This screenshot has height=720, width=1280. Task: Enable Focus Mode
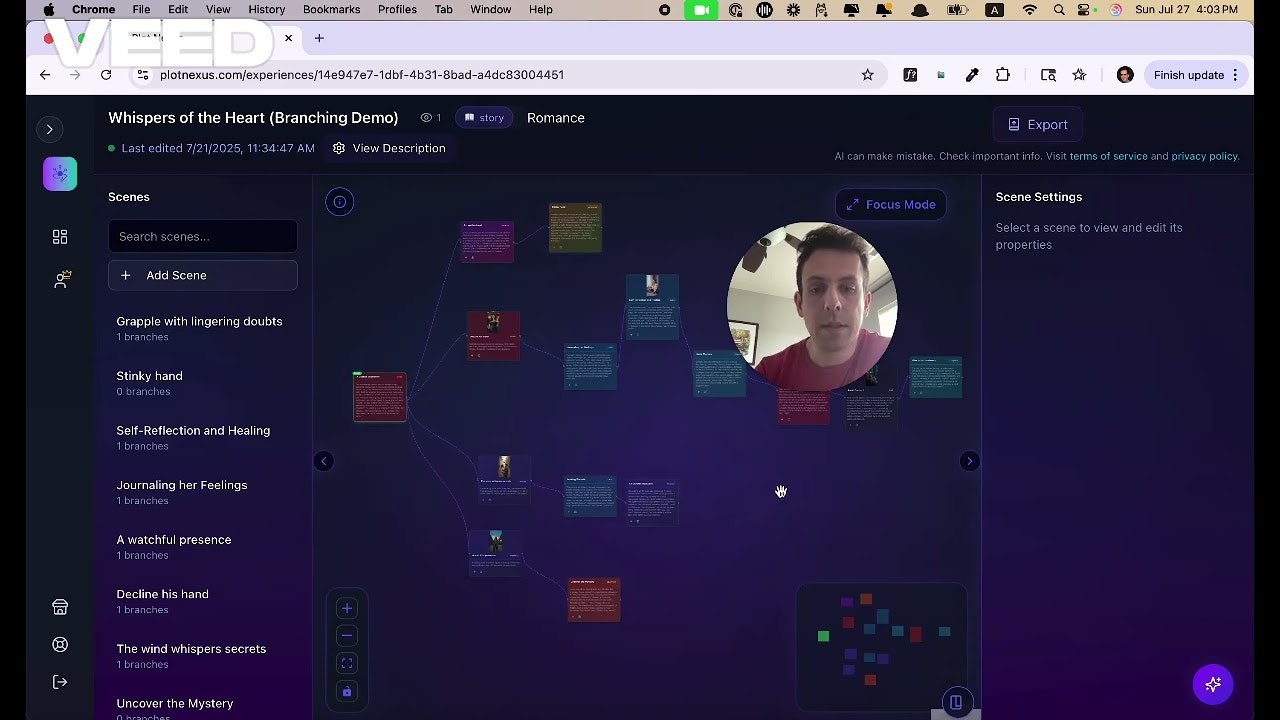[889, 204]
